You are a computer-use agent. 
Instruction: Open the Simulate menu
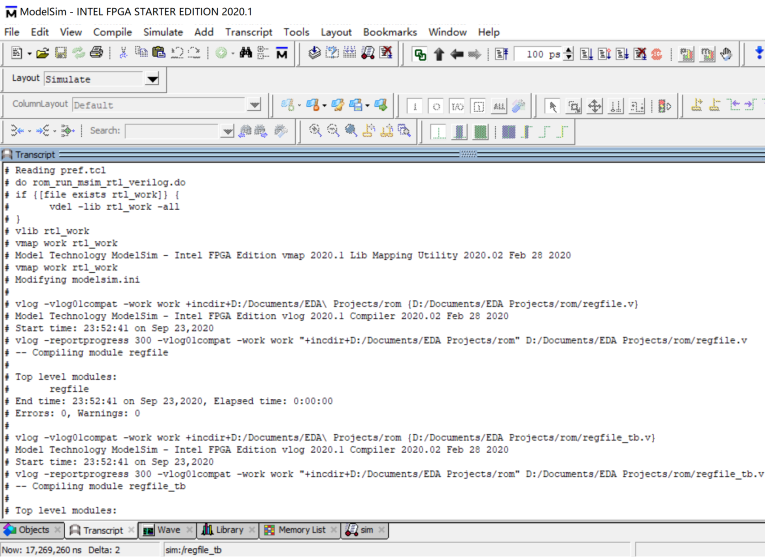click(163, 32)
